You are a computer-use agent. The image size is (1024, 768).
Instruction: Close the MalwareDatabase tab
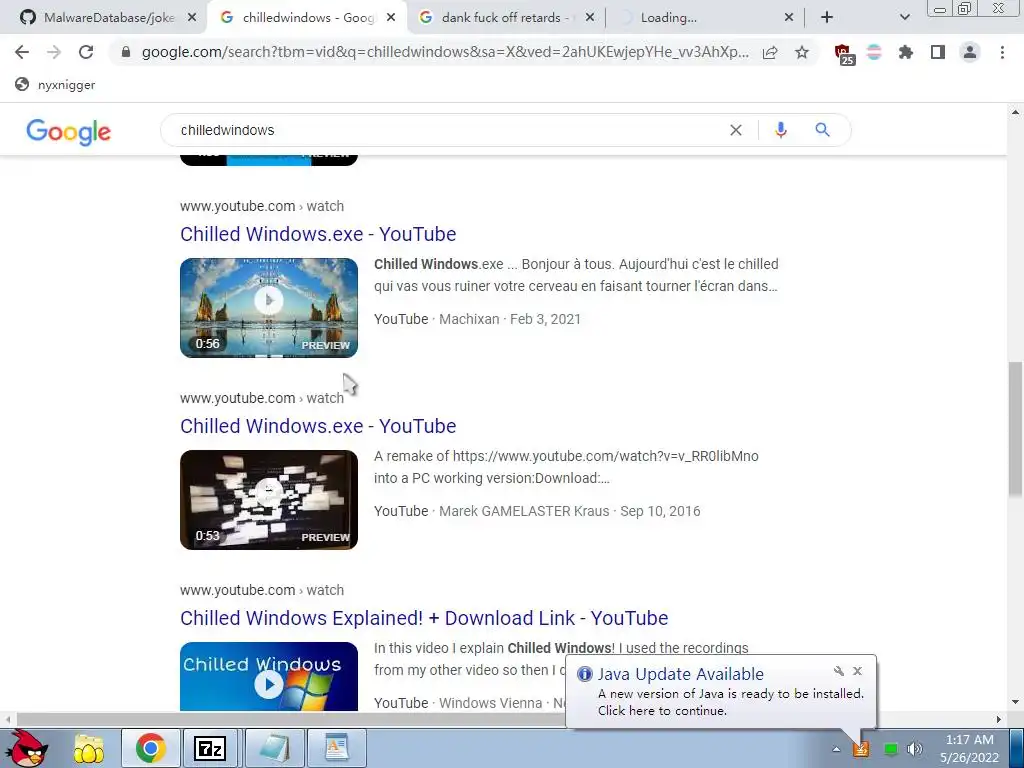tap(191, 18)
